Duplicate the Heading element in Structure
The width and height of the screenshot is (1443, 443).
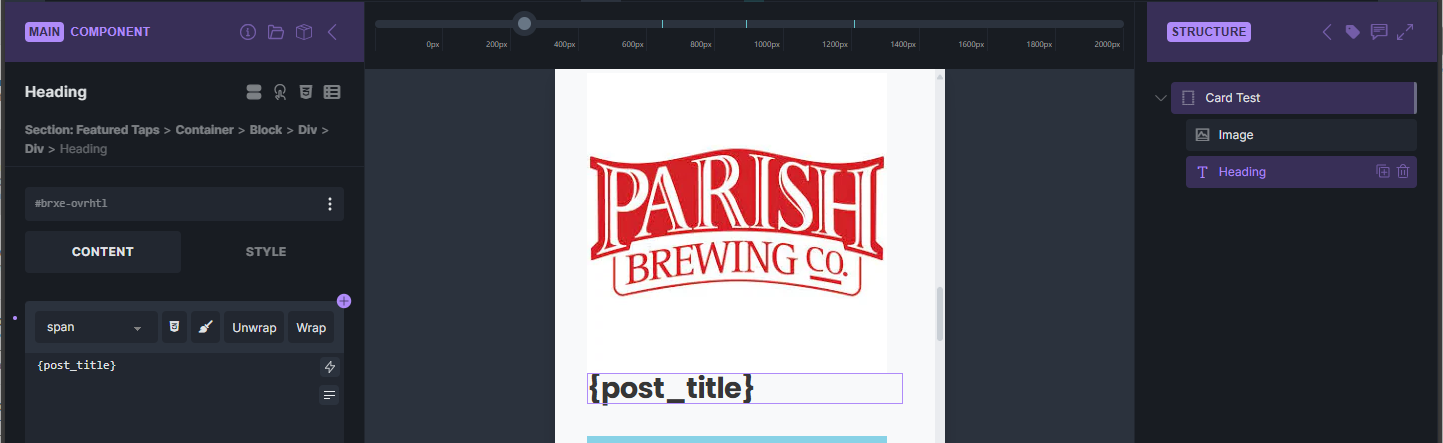point(1383,172)
